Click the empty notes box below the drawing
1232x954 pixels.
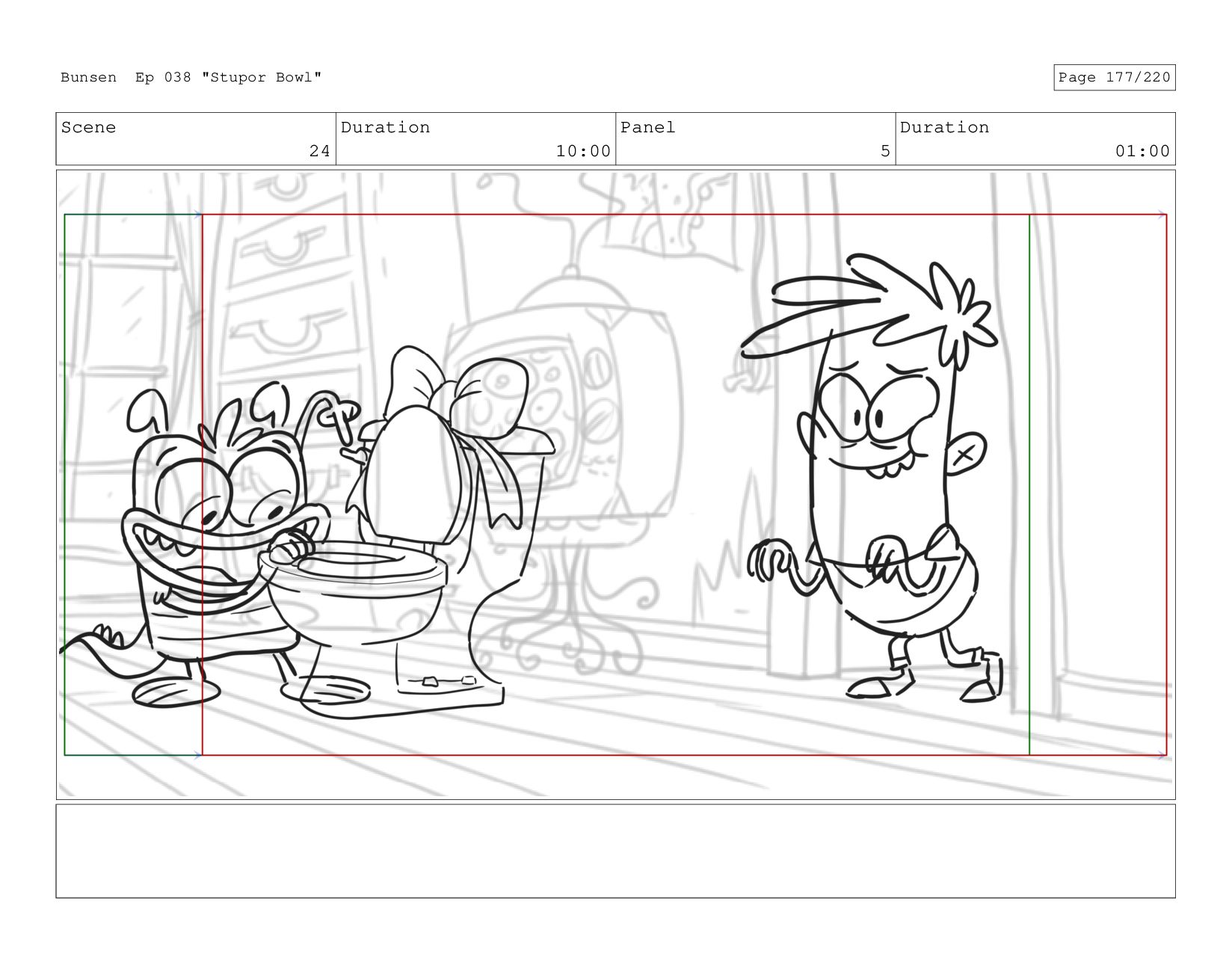[615, 851]
